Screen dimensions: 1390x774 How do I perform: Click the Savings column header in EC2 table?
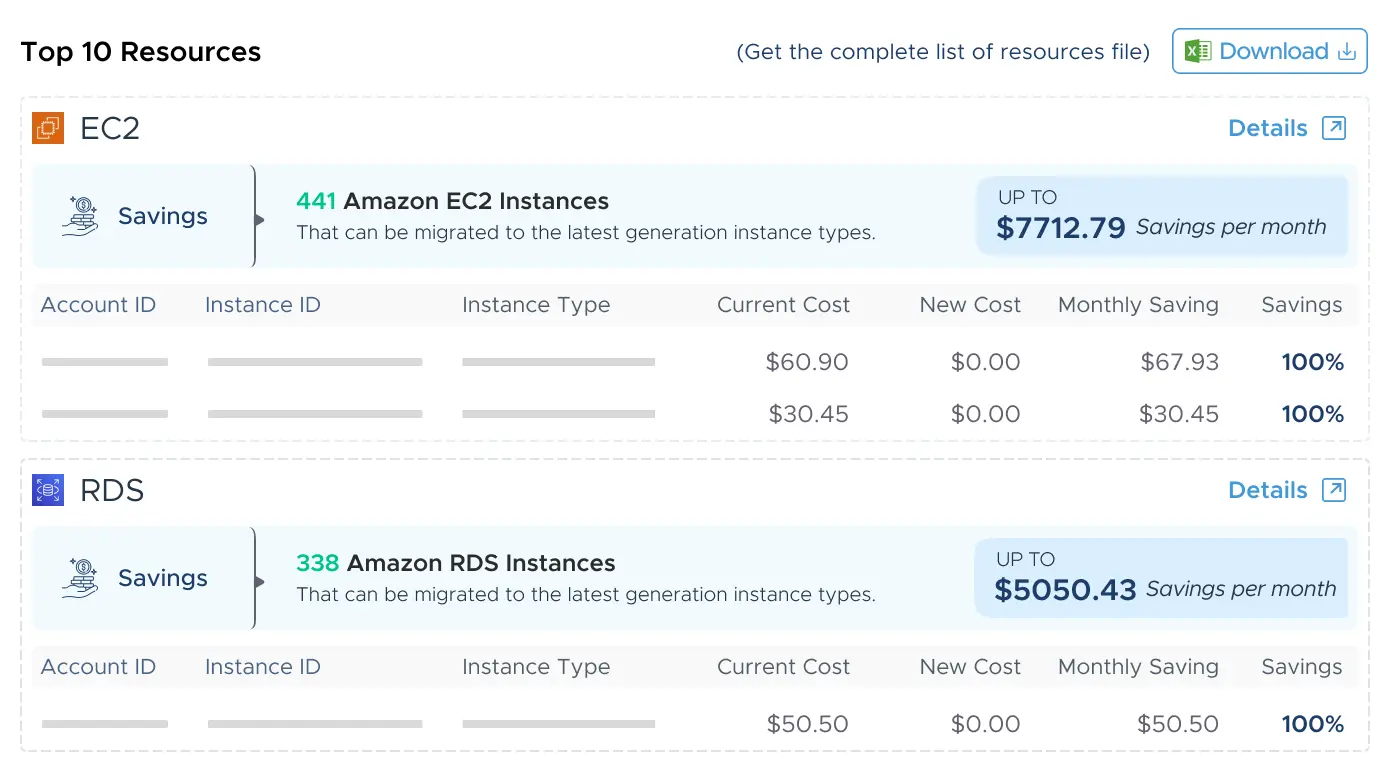click(x=1301, y=305)
